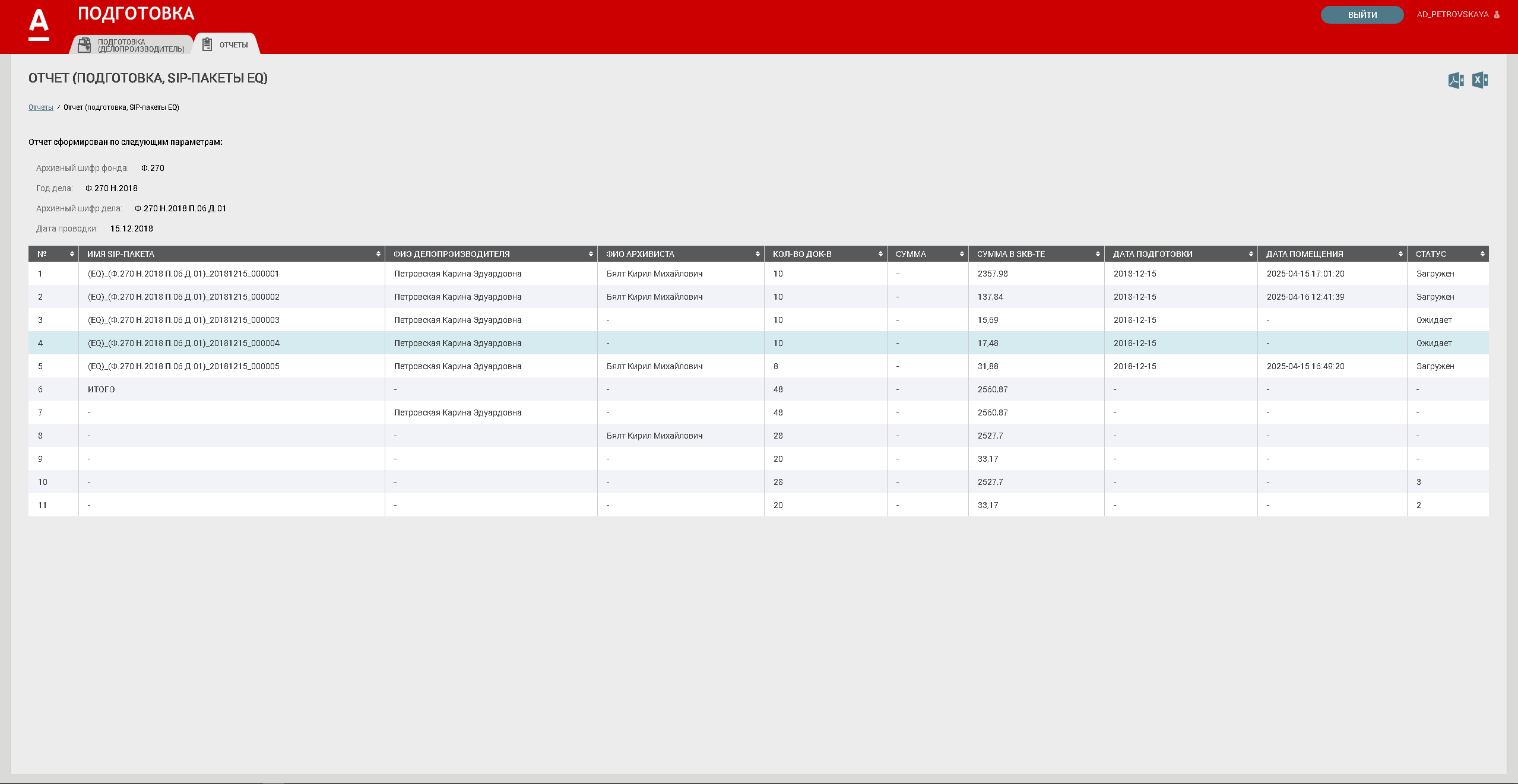Click Бялт Кирил Михайлович in row 8
1518x784 pixels.
tap(655, 436)
